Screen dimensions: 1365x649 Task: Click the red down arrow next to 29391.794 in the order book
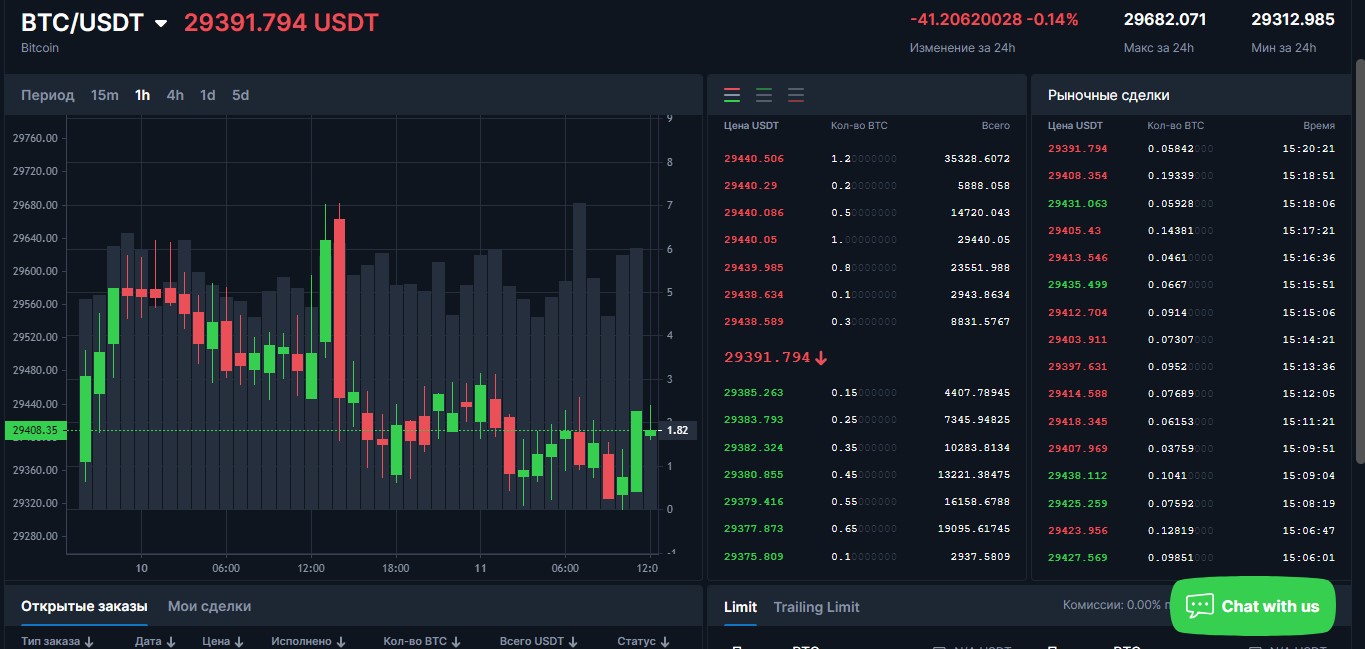[821, 358]
